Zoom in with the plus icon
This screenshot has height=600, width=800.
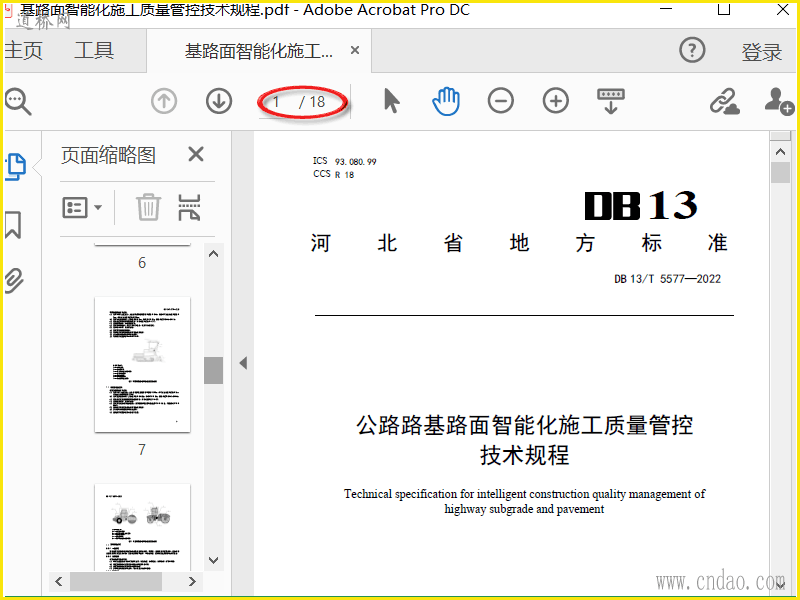coord(556,101)
